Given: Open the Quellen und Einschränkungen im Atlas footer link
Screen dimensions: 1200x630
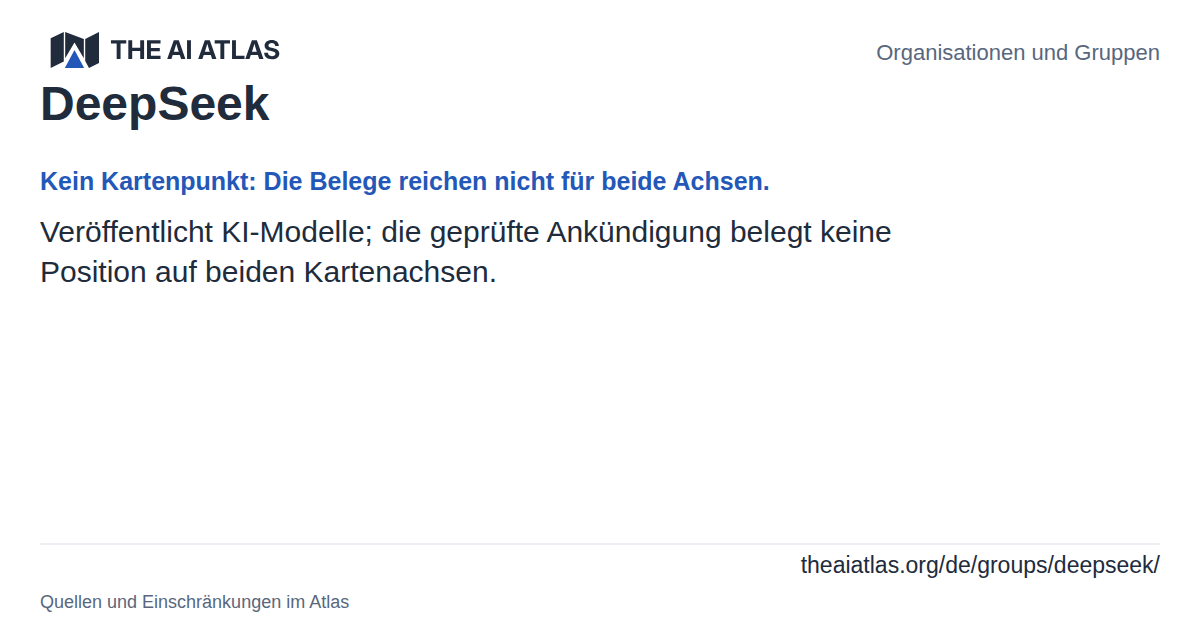Looking at the screenshot, I should pyautogui.click(x=194, y=602).
